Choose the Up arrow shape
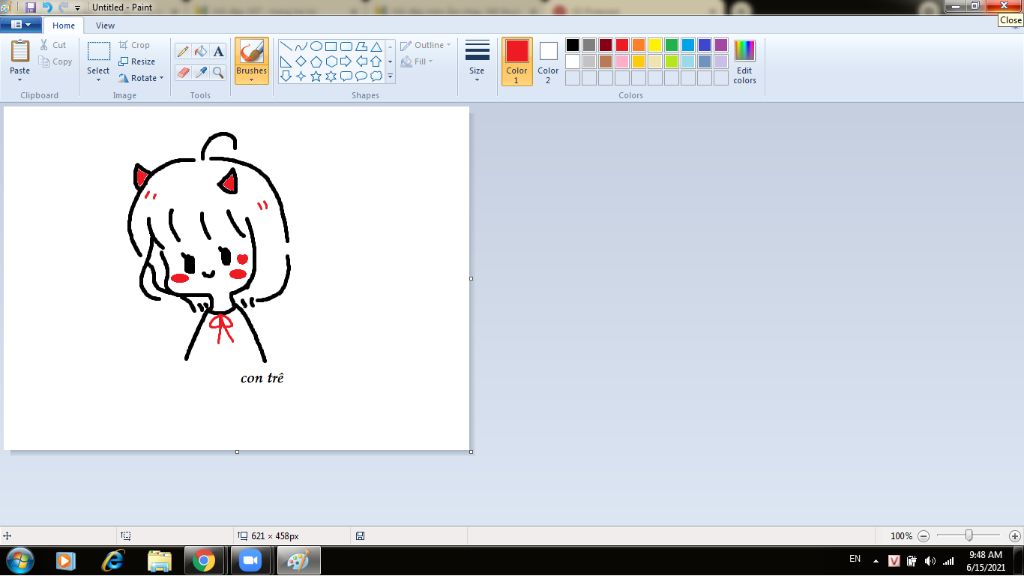Image resolution: width=1024 pixels, height=576 pixels. [376, 61]
